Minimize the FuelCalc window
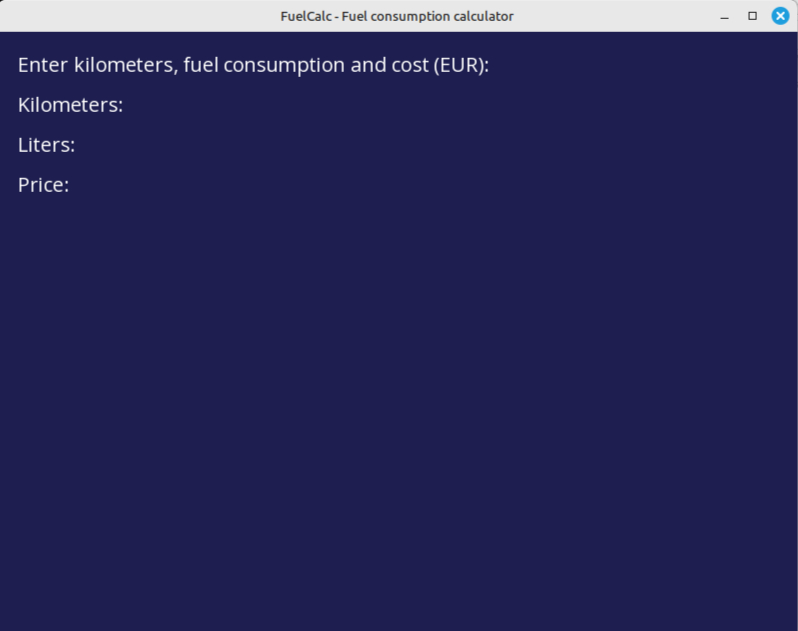 click(725, 16)
